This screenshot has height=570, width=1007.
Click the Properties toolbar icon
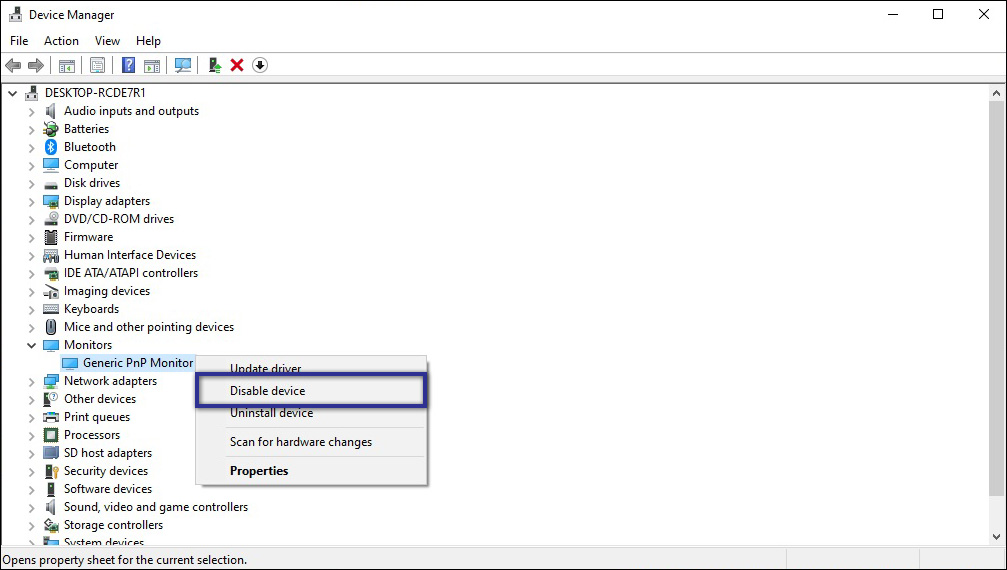tap(97, 65)
